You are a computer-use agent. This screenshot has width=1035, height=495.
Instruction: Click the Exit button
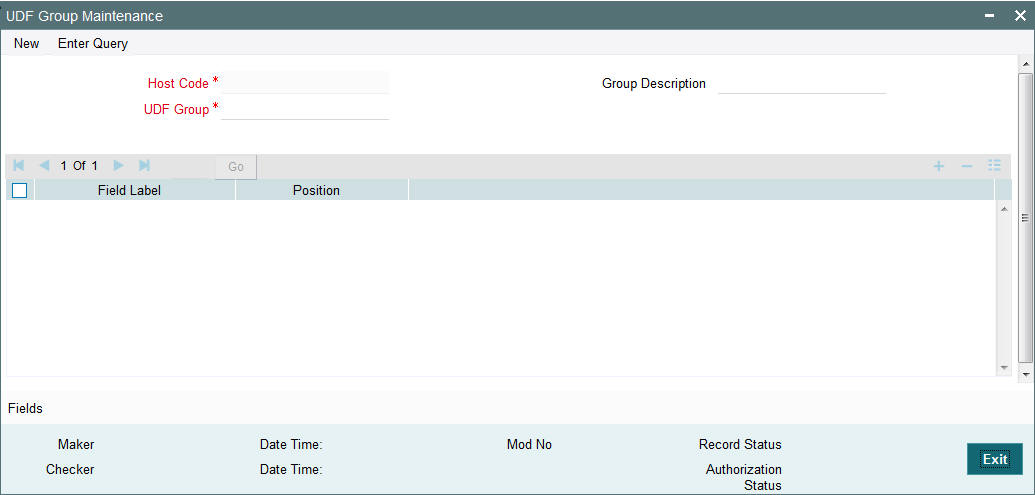click(995, 459)
